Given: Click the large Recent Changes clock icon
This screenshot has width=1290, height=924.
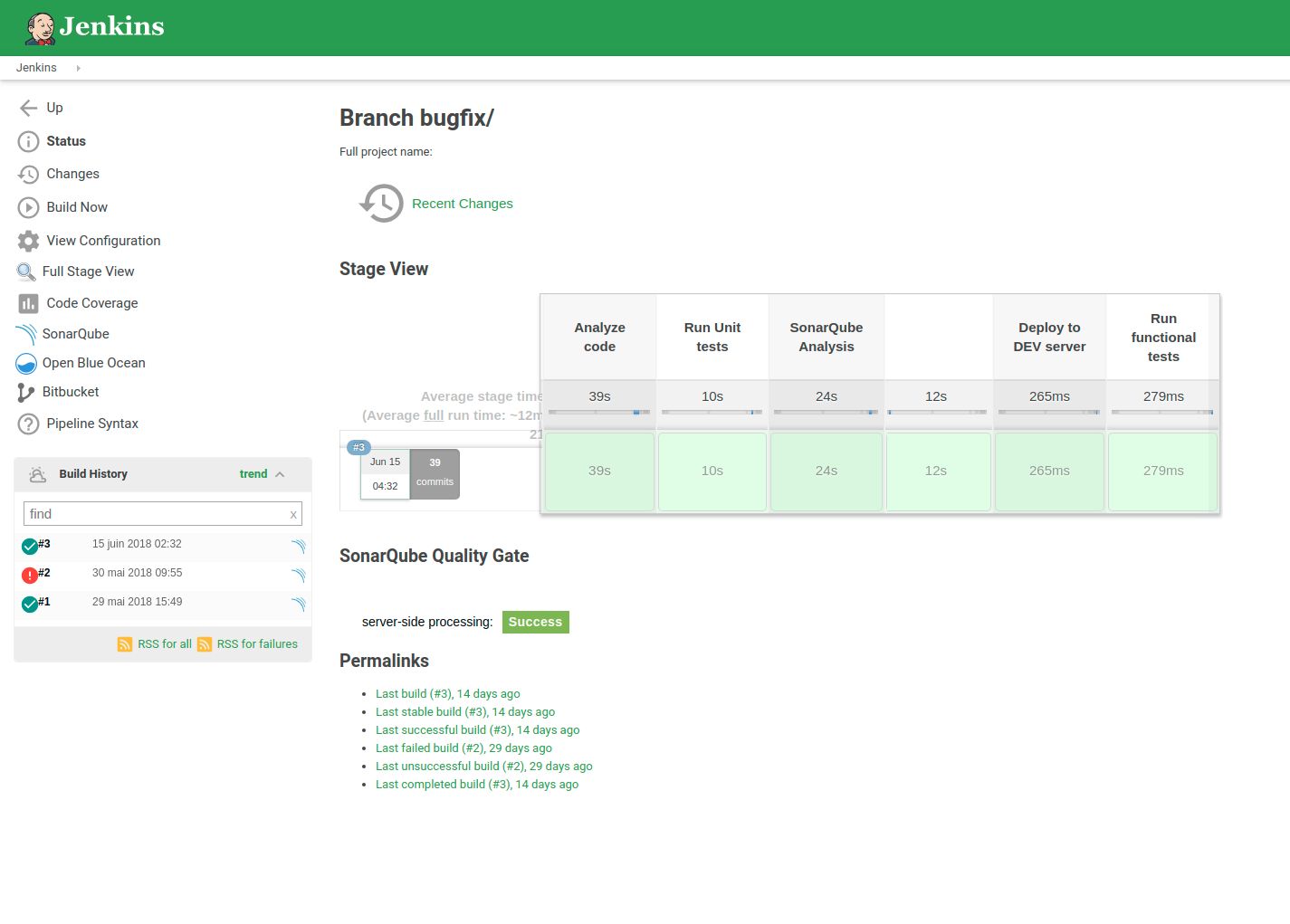Looking at the screenshot, I should pos(381,204).
